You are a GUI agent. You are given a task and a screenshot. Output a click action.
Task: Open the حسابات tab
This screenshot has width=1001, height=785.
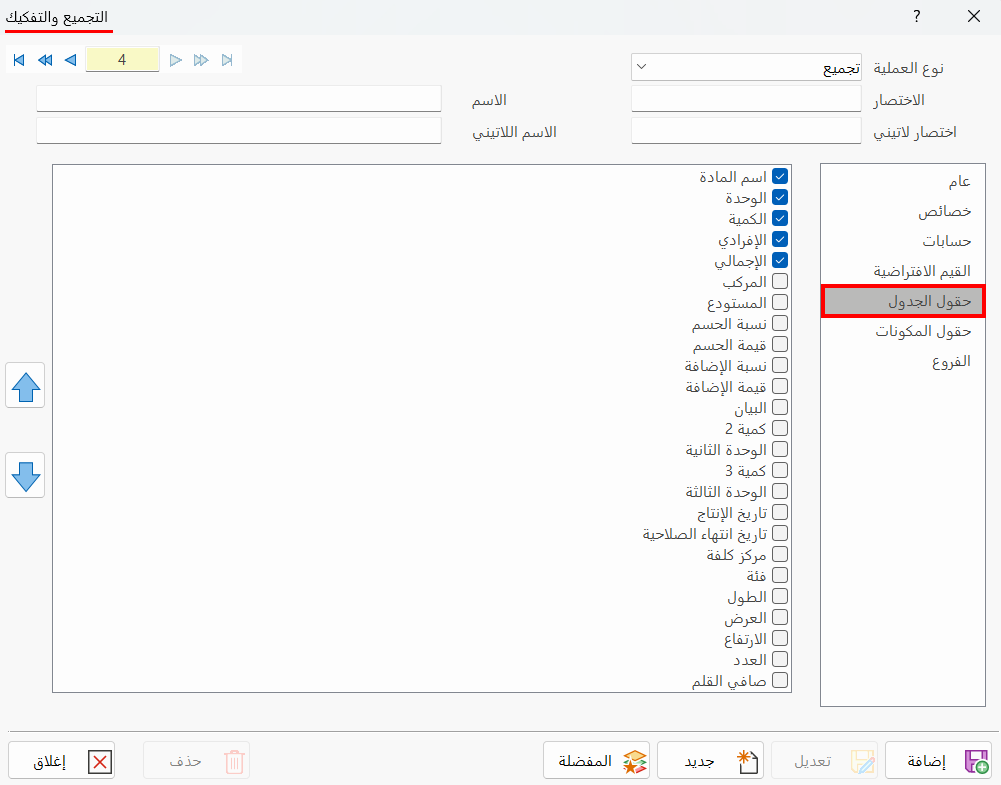(x=903, y=241)
